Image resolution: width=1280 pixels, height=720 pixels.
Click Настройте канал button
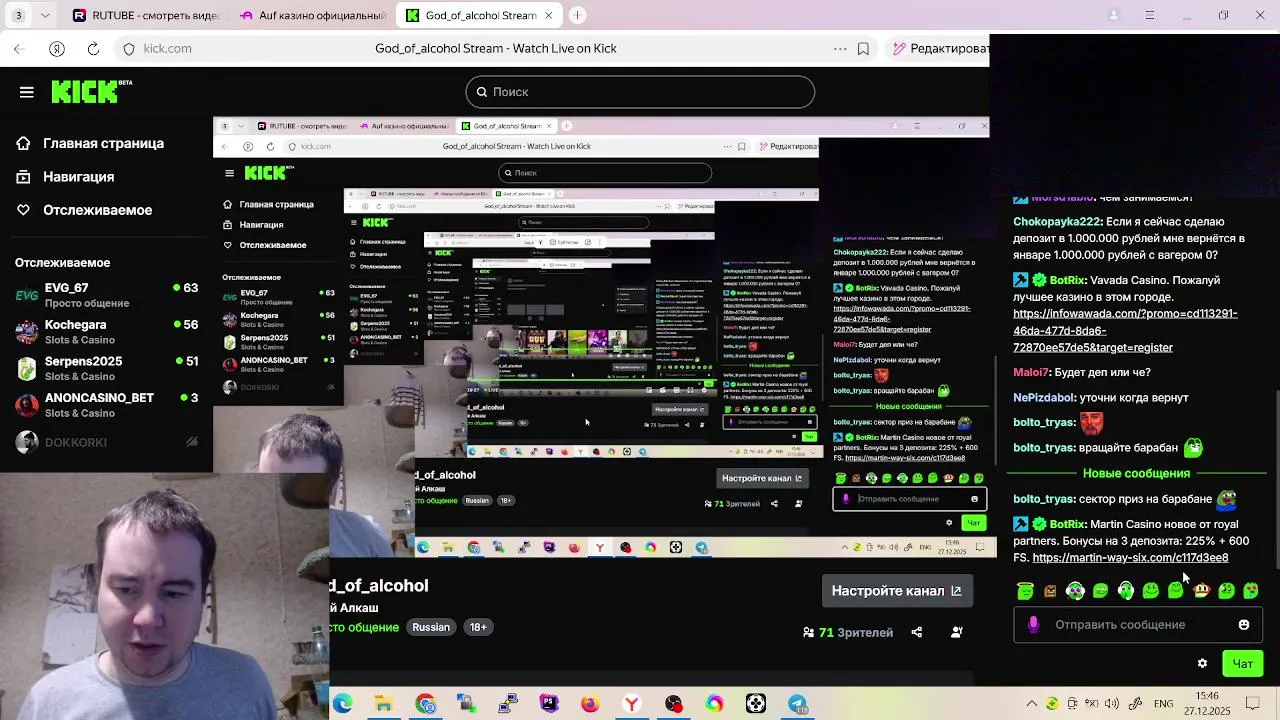pyautogui.click(x=896, y=591)
